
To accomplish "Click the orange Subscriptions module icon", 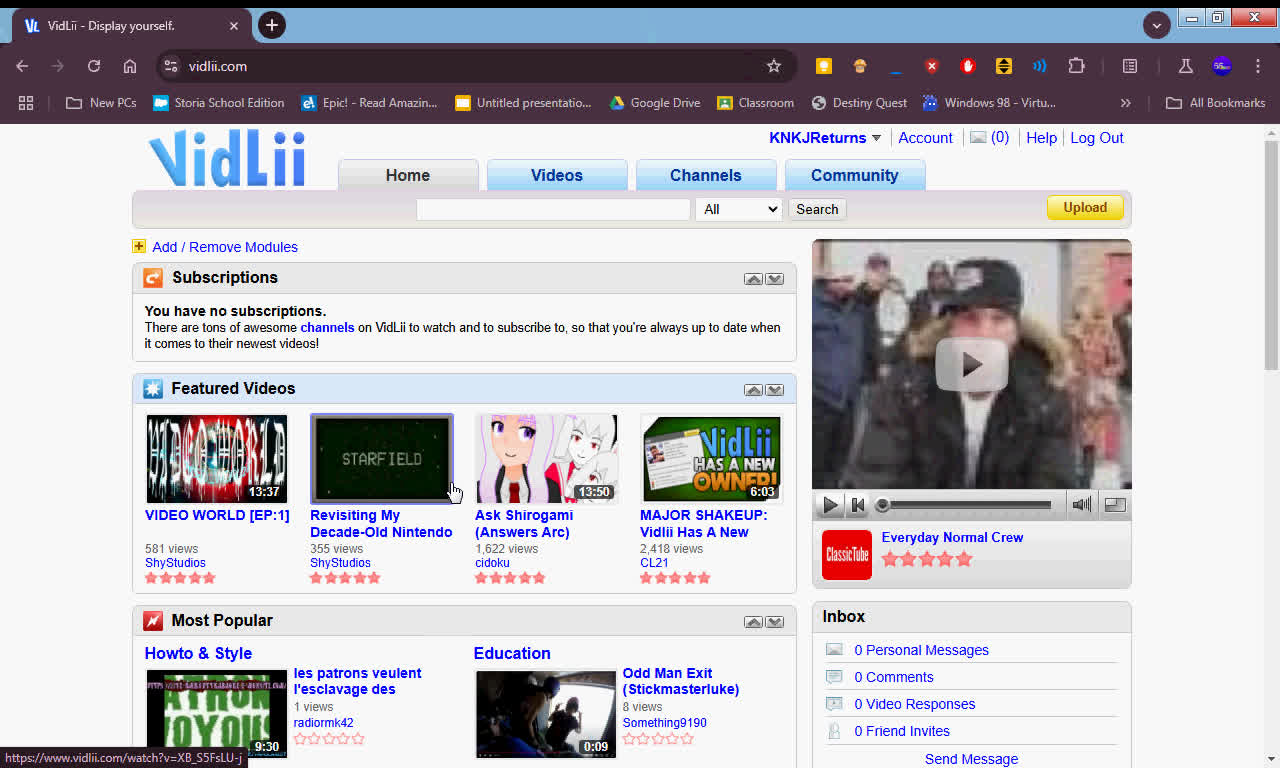I will (x=153, y=278).
